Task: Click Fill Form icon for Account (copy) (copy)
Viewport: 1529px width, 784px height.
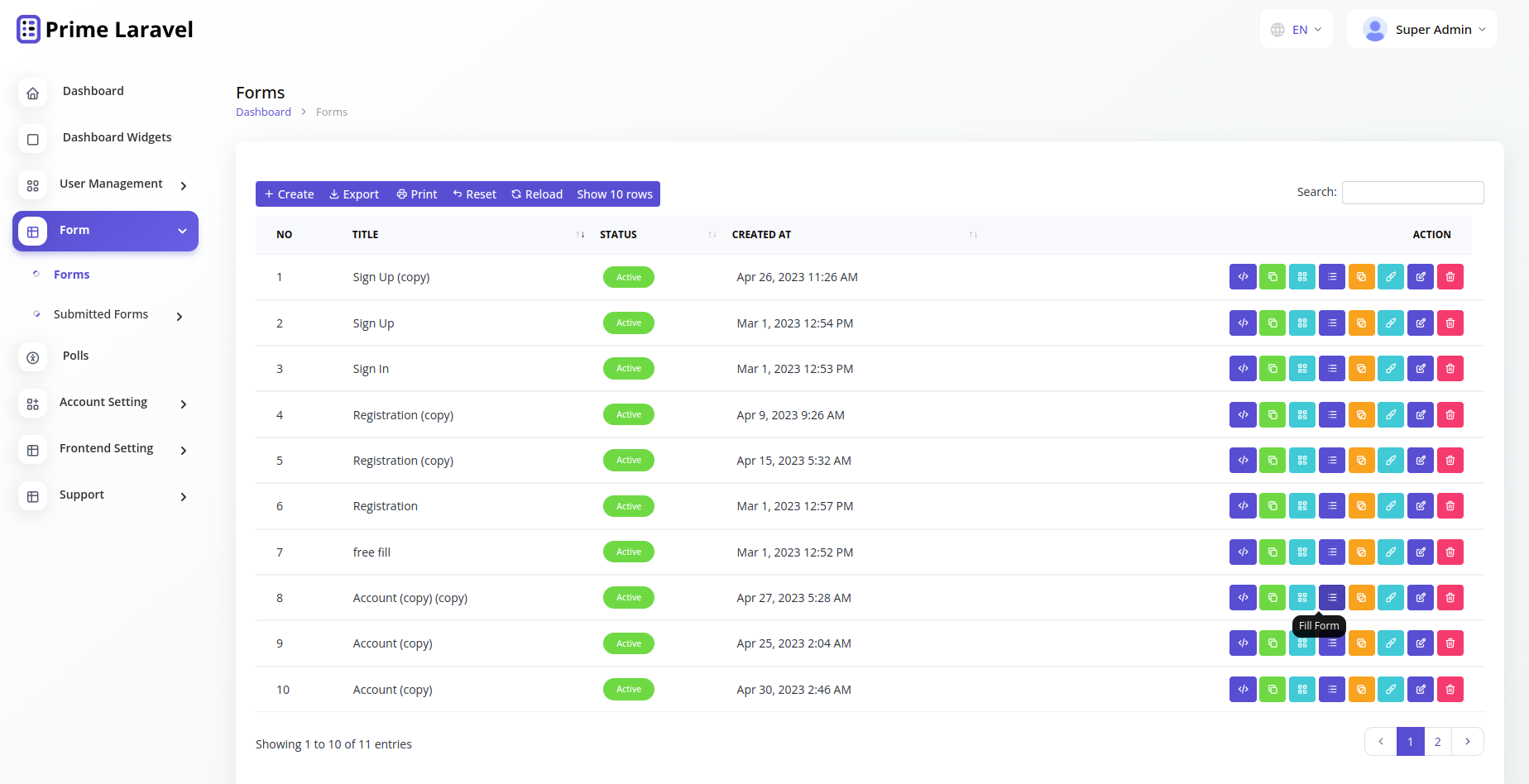Action: [x=1331, y=598]
